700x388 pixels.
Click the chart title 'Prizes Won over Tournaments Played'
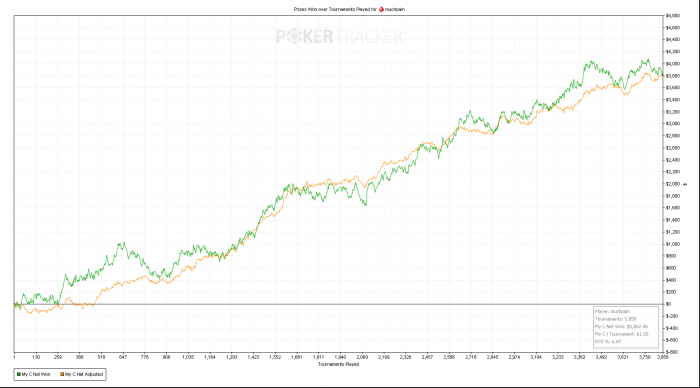click(332, 9)
